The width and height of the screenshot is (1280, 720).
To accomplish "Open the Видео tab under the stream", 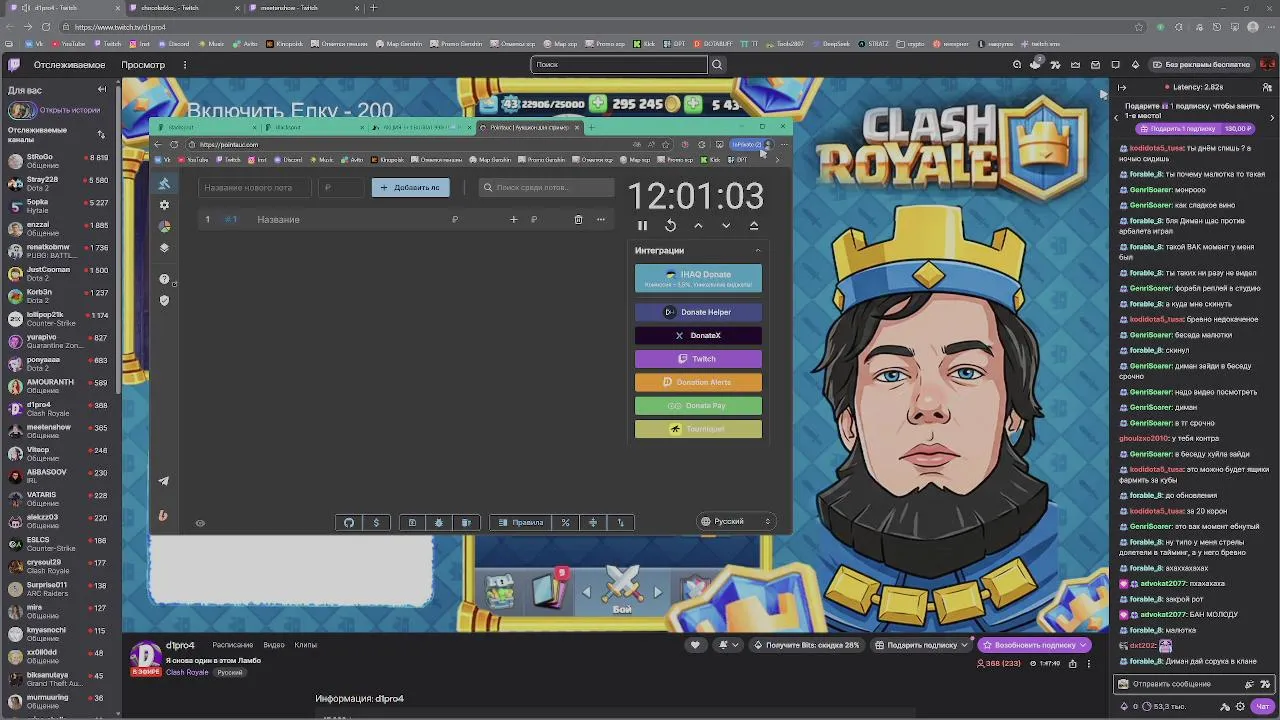I will pos(273,645).
